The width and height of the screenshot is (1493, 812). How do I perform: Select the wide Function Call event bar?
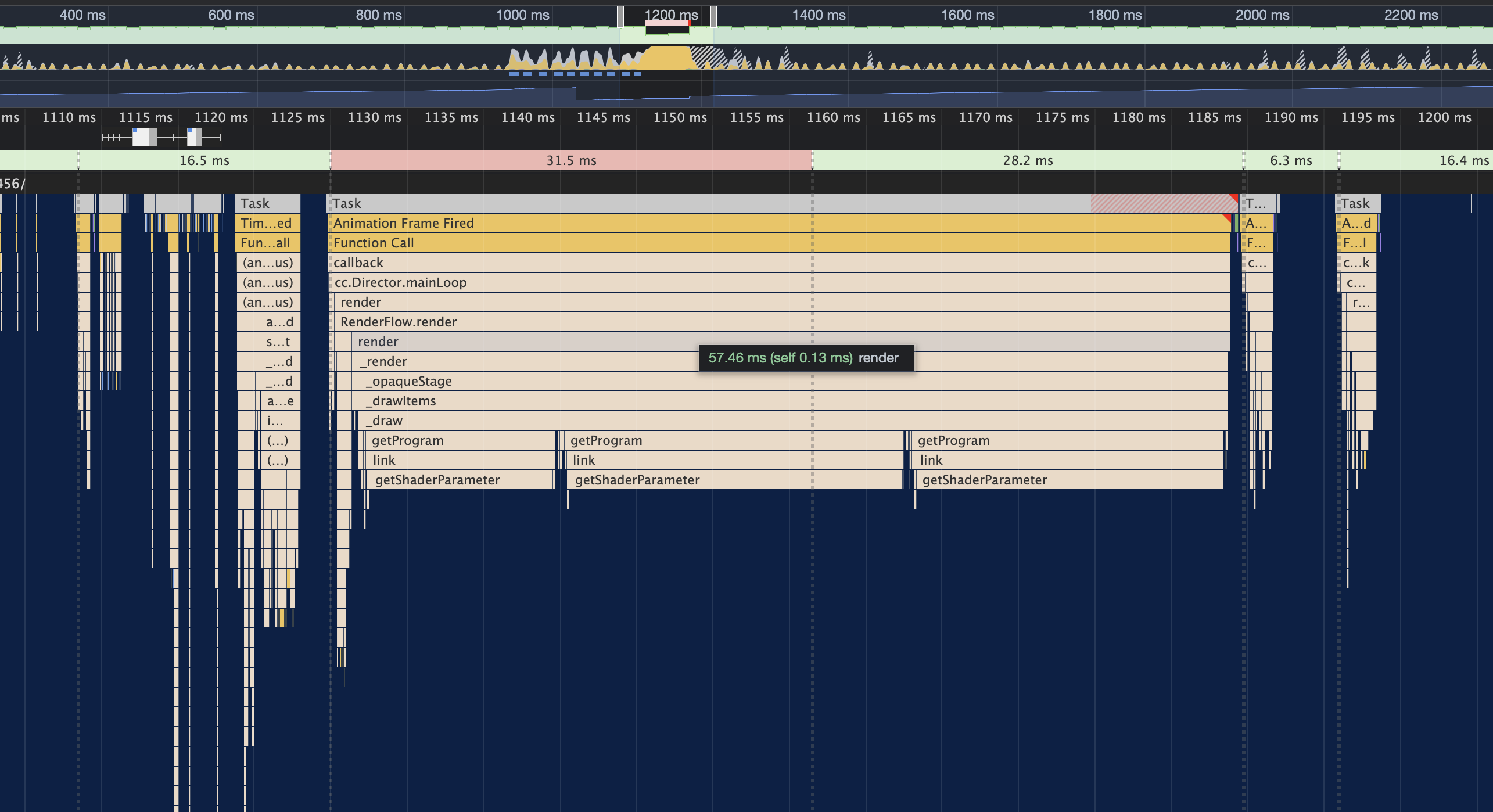point(697,243)
